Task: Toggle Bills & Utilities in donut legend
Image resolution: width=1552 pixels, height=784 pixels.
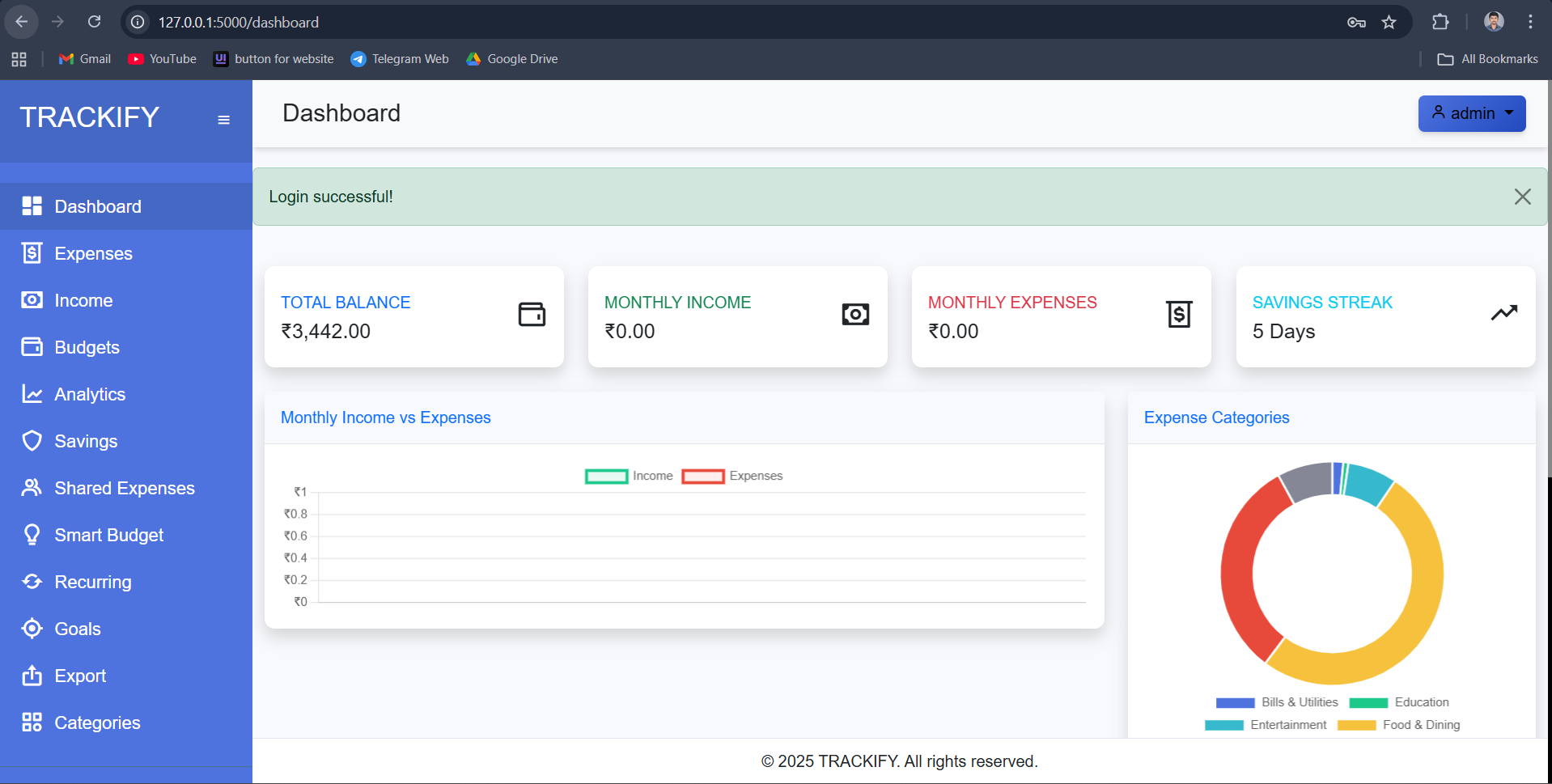Action: pyautogui.click(x=1277, y=702)
